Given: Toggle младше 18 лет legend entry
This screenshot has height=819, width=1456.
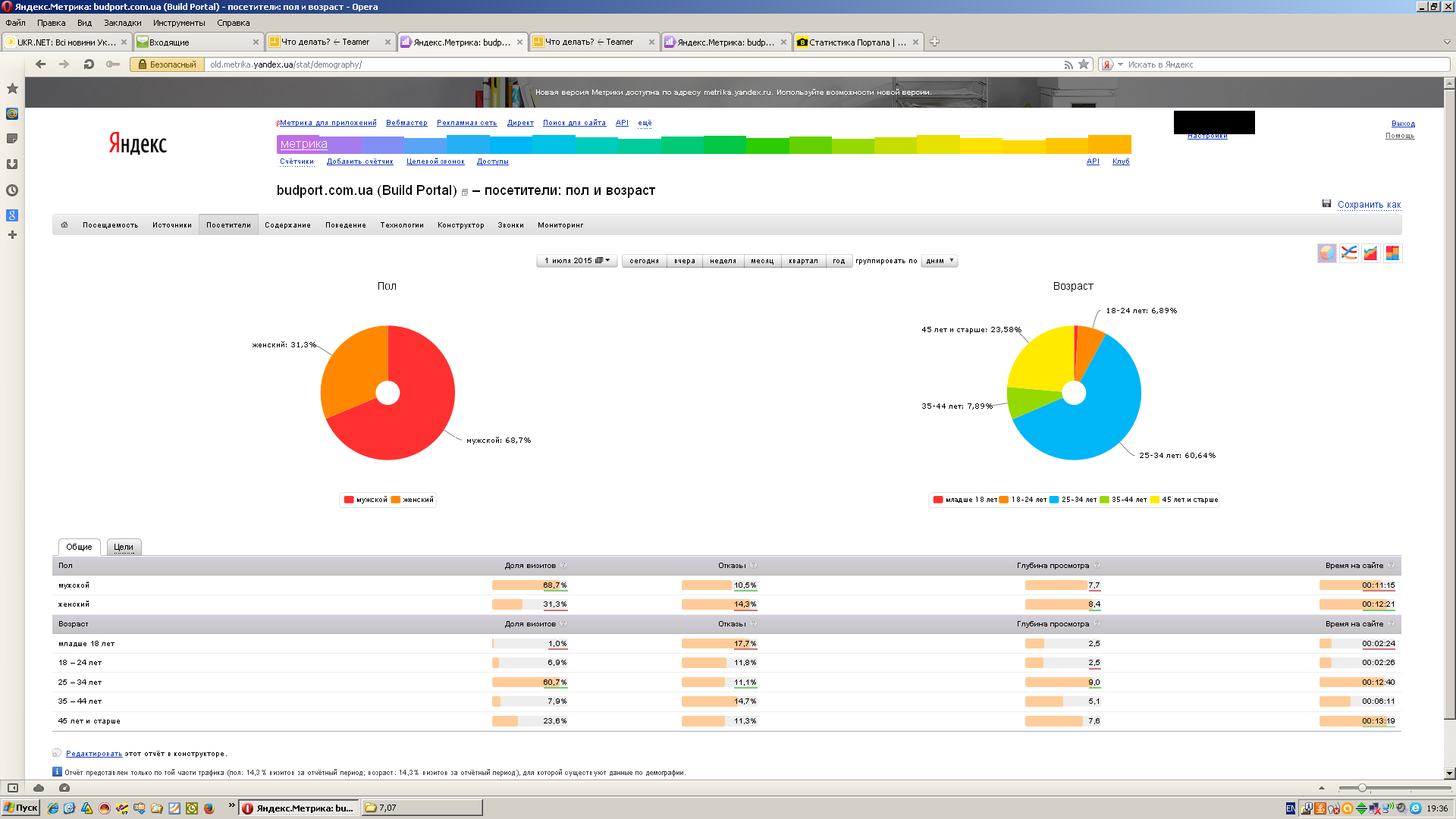Looking at the screenshot, I should click(965, 500).
